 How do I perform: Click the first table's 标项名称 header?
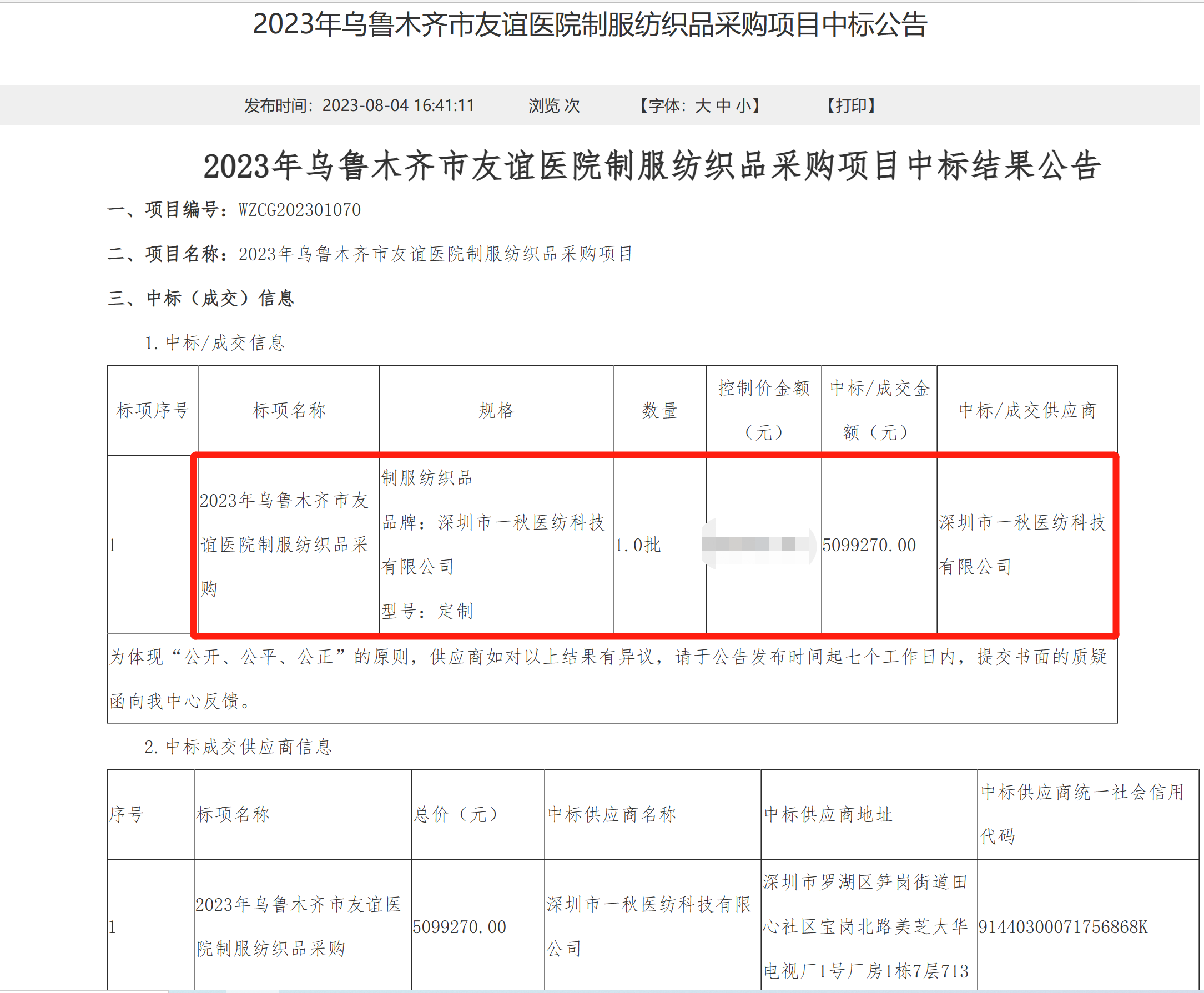point(289,410)
